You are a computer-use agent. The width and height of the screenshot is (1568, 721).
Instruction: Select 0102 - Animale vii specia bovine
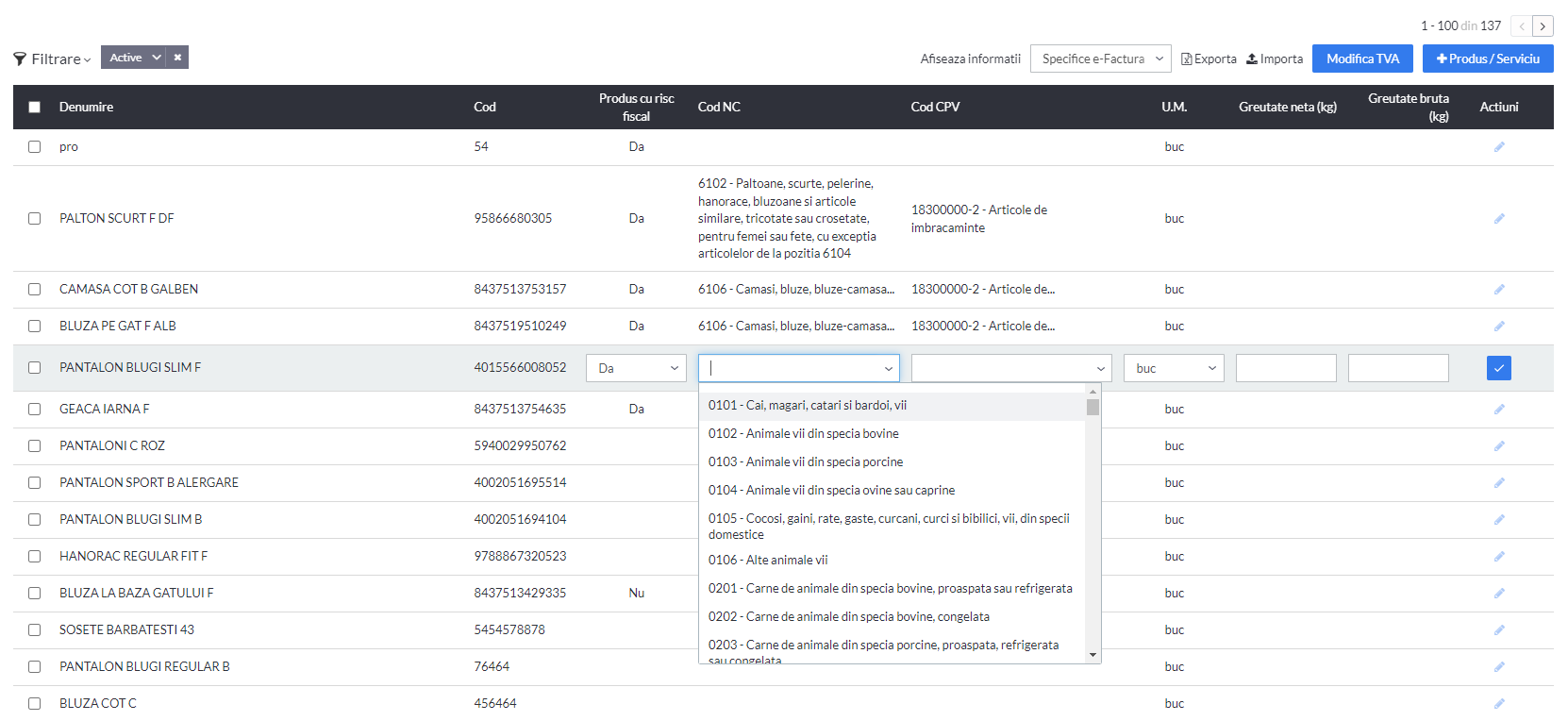892,434
